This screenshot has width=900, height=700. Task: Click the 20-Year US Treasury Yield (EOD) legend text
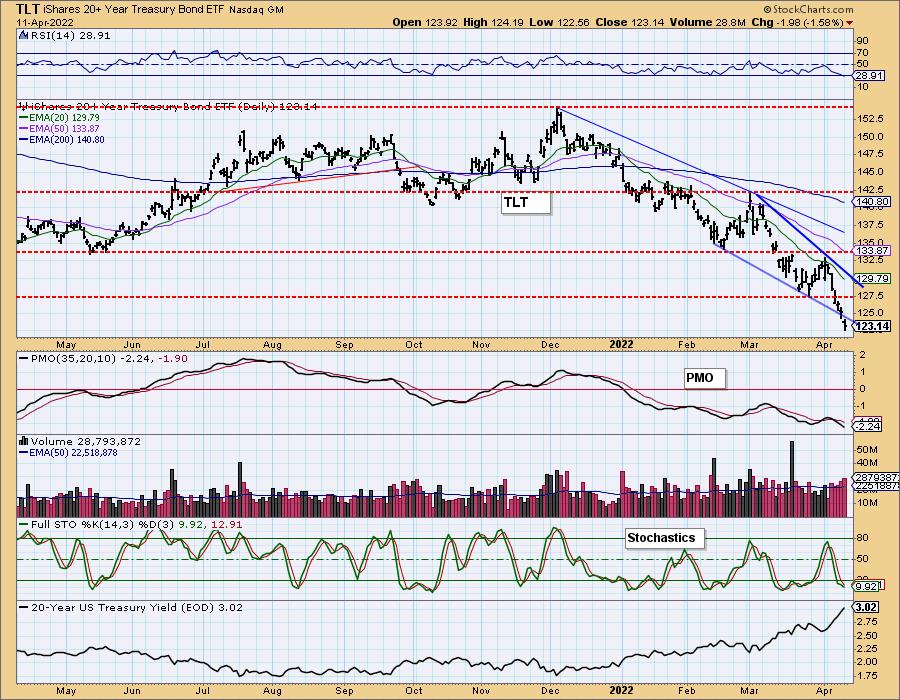point(137,608)
